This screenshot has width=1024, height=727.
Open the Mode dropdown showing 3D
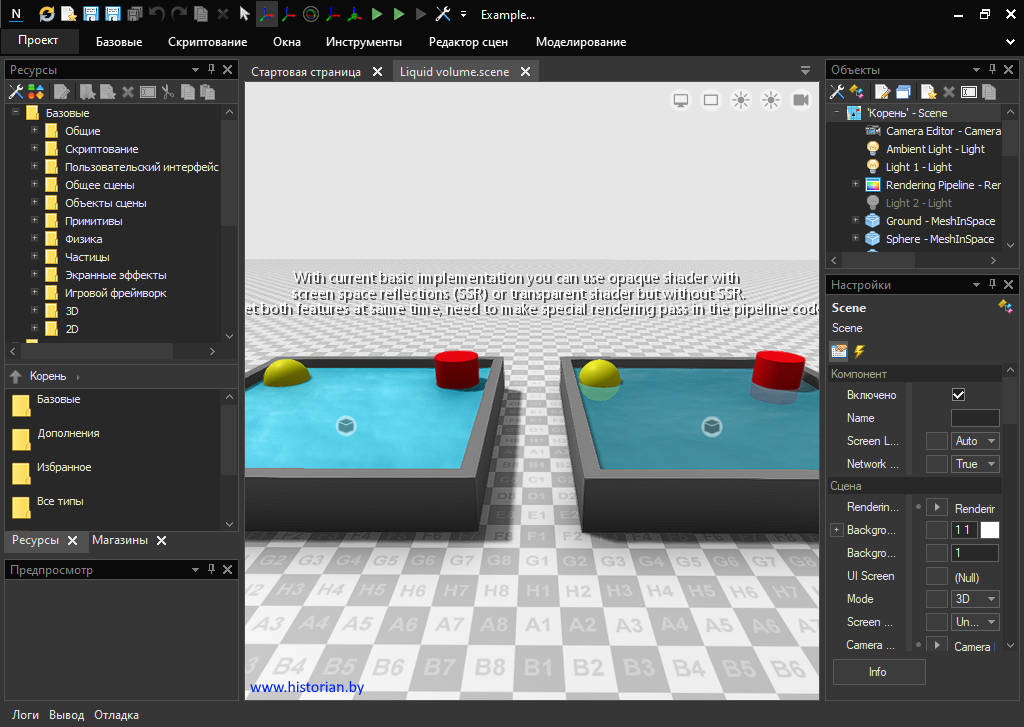pyautogui.click(x=976, y=599)
